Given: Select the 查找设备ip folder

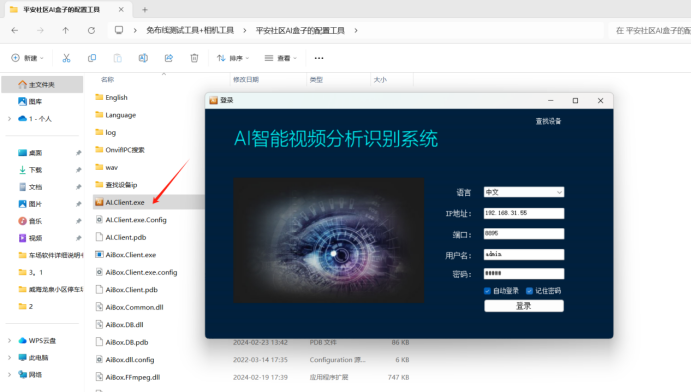Looking at the screenshot, I should pos(121,185).
